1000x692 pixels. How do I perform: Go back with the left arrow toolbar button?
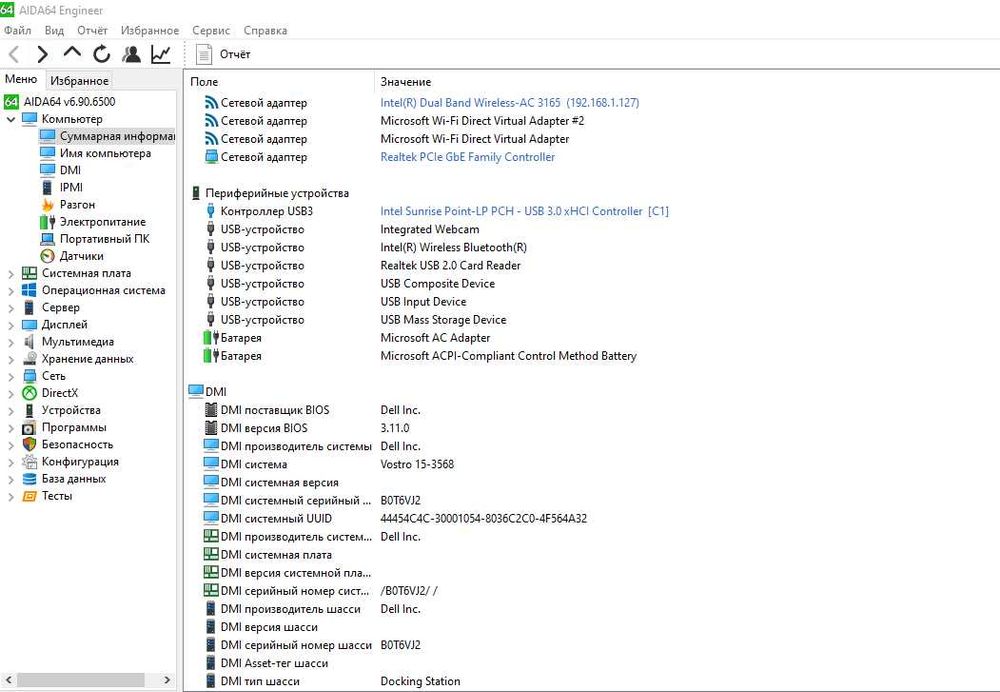(14, 55)
